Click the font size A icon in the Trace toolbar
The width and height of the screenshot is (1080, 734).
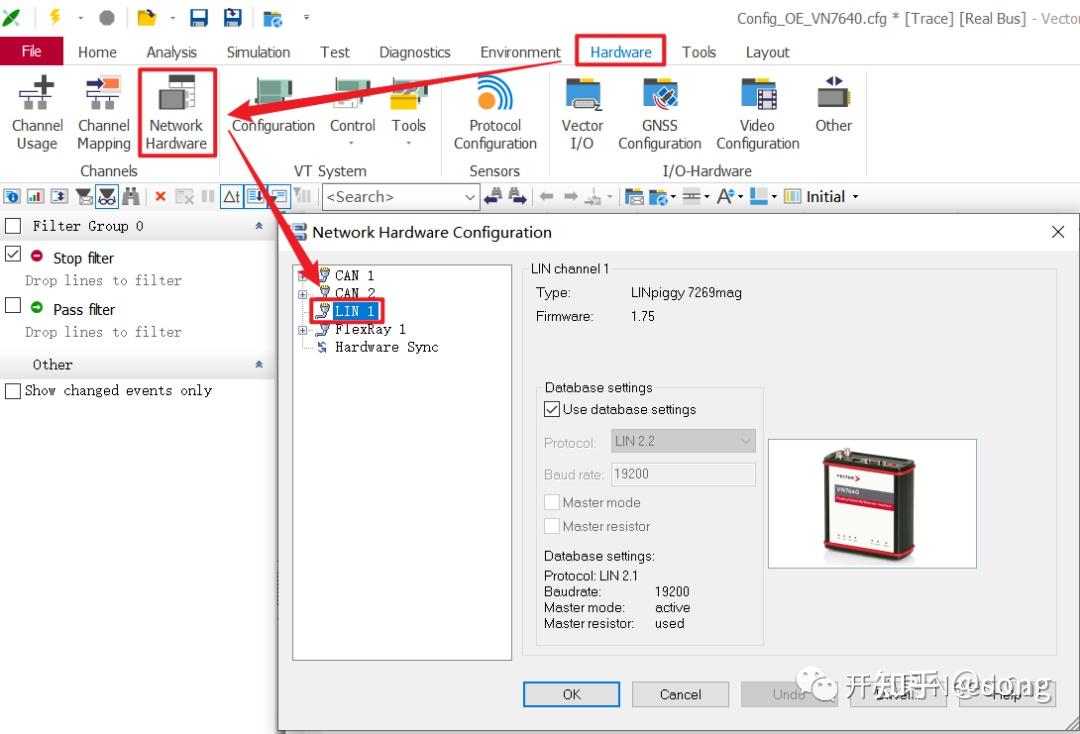(725, 197)
